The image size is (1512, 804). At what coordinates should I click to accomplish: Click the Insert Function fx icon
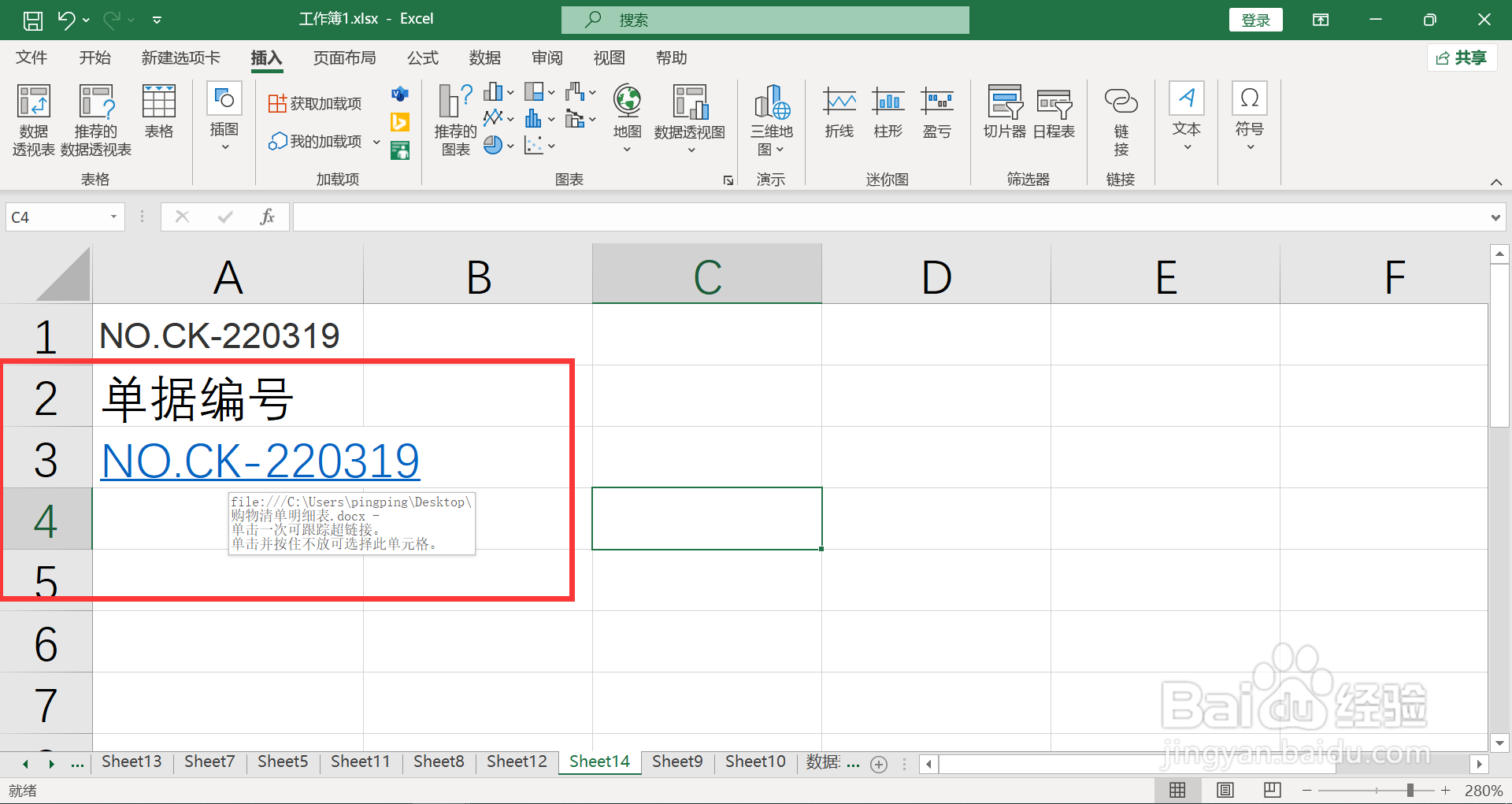(x=268, y=217)
